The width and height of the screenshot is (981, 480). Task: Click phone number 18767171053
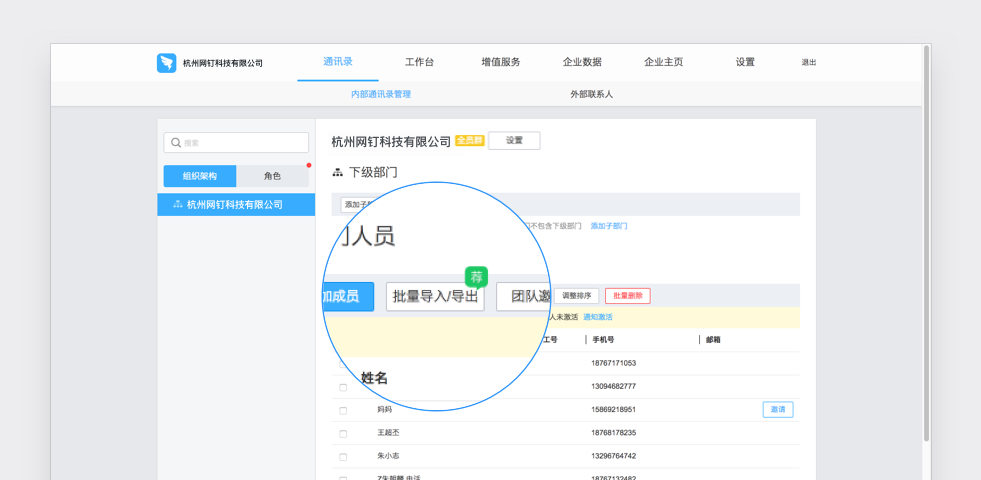pos(614,364)
